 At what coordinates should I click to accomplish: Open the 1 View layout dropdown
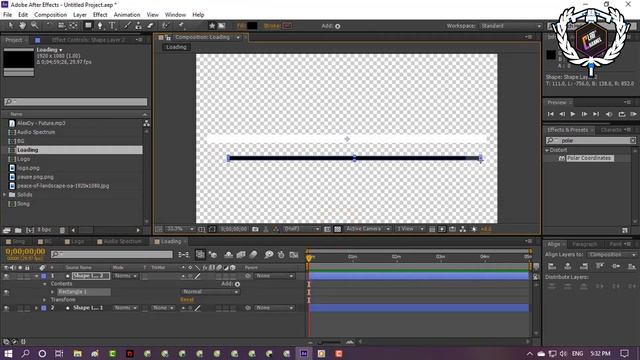[x=410, y=229]
